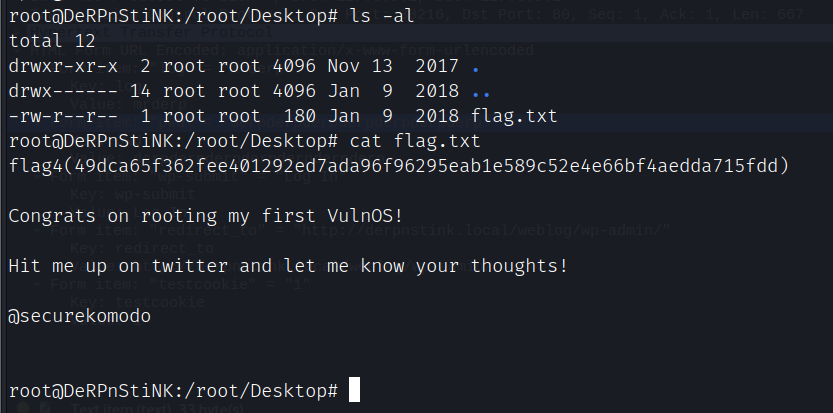Click the first root@DeRPnStiNK prompt at top

click(170, 19)
